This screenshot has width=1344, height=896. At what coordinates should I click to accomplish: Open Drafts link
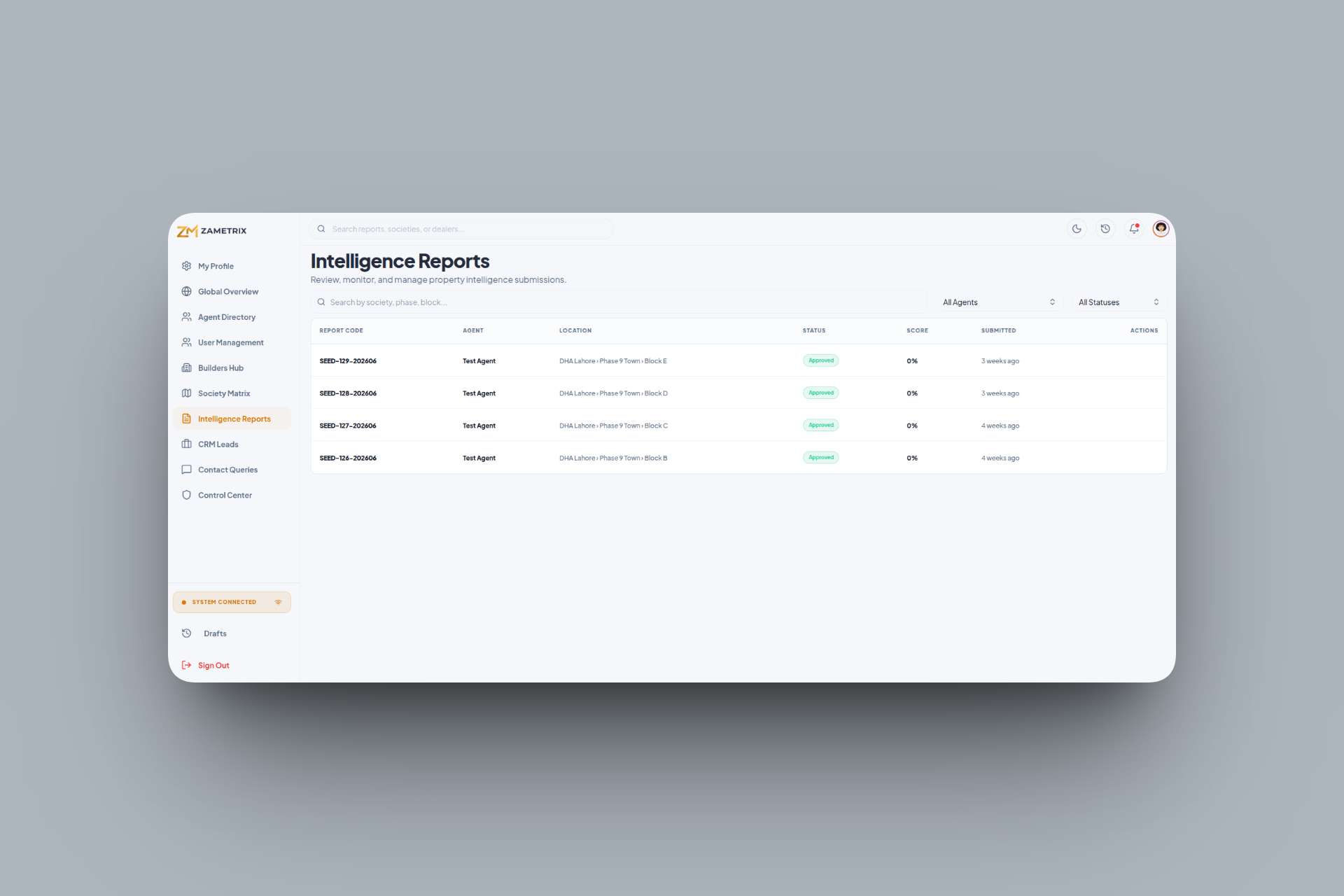point(232,633)
